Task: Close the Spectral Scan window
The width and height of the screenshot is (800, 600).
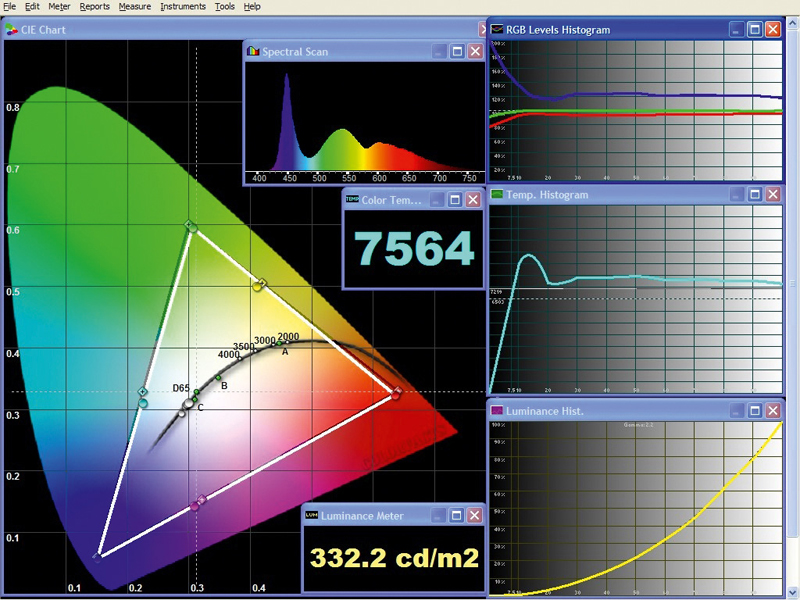Action: (x=476, y=51)
